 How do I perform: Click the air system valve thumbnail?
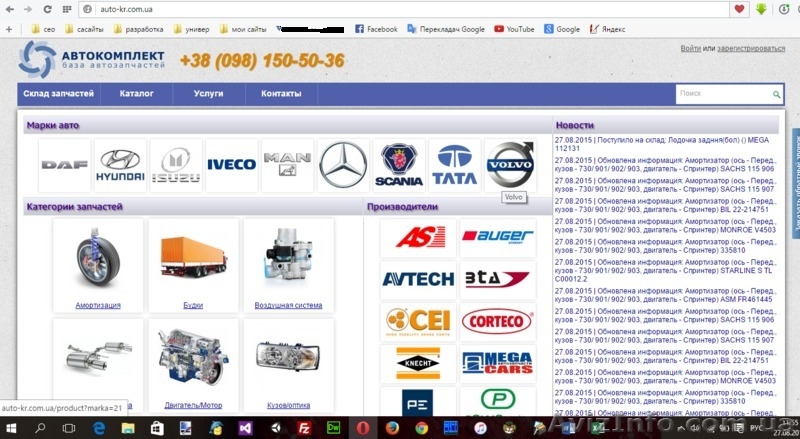tap(288, 254)
